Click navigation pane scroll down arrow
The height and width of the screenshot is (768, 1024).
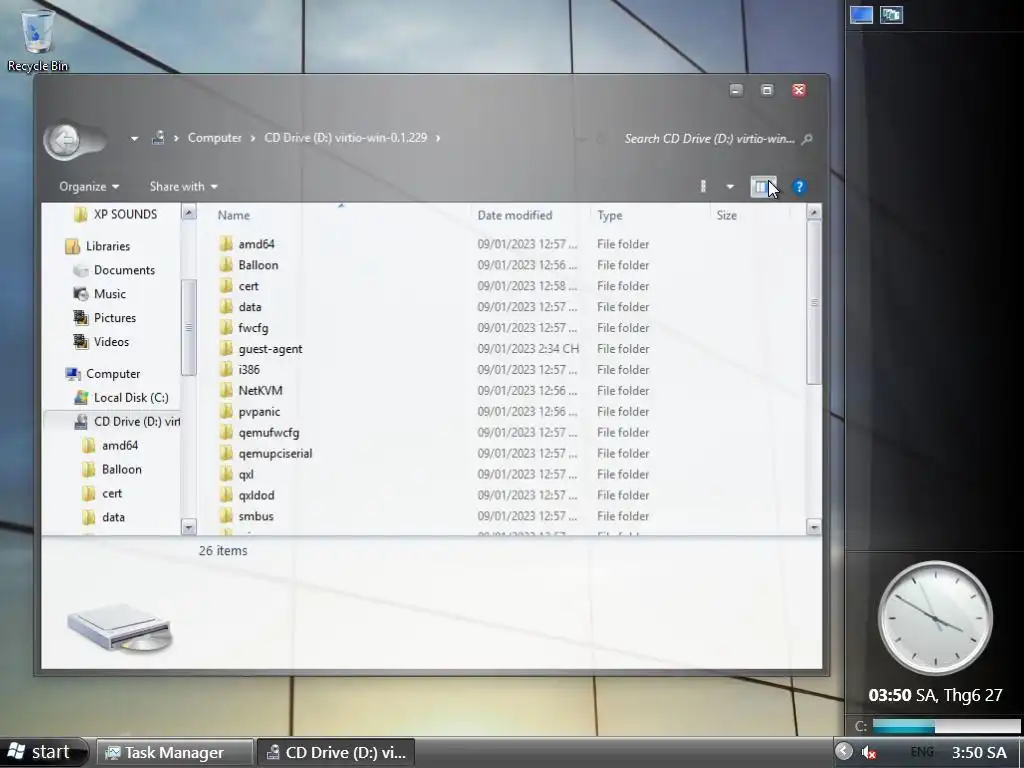point(189,526)
